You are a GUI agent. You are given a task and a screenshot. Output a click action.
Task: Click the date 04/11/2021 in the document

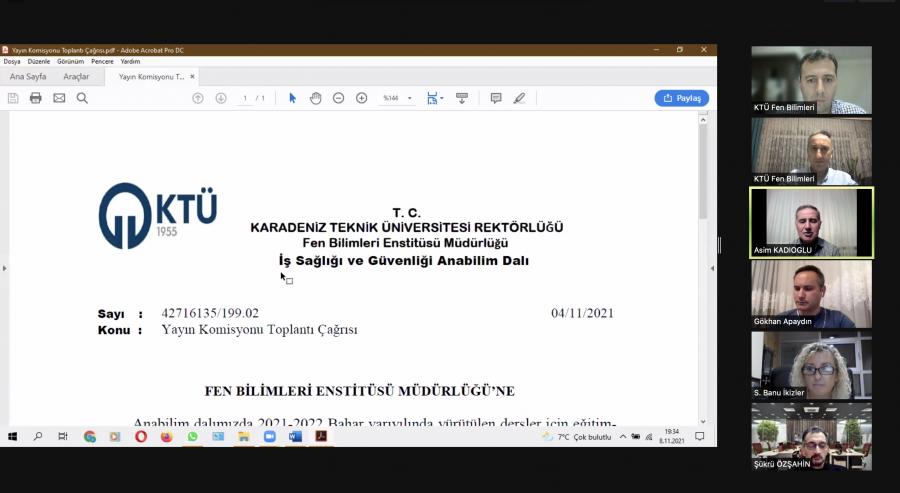582,313
